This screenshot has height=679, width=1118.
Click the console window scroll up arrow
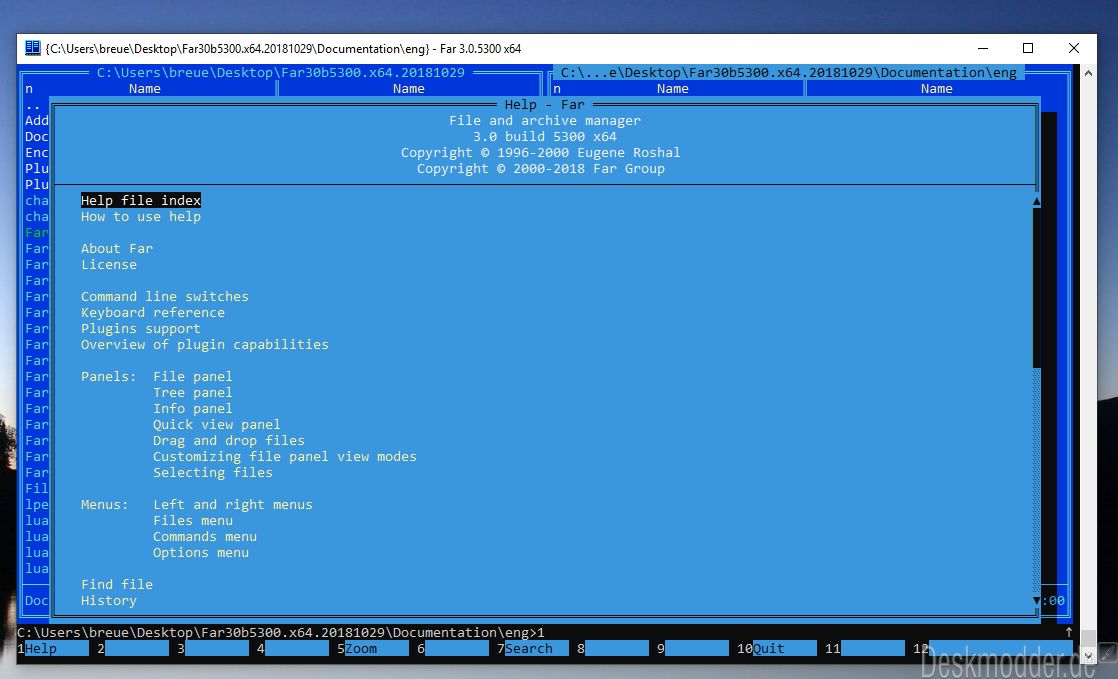click(1088, 73)
